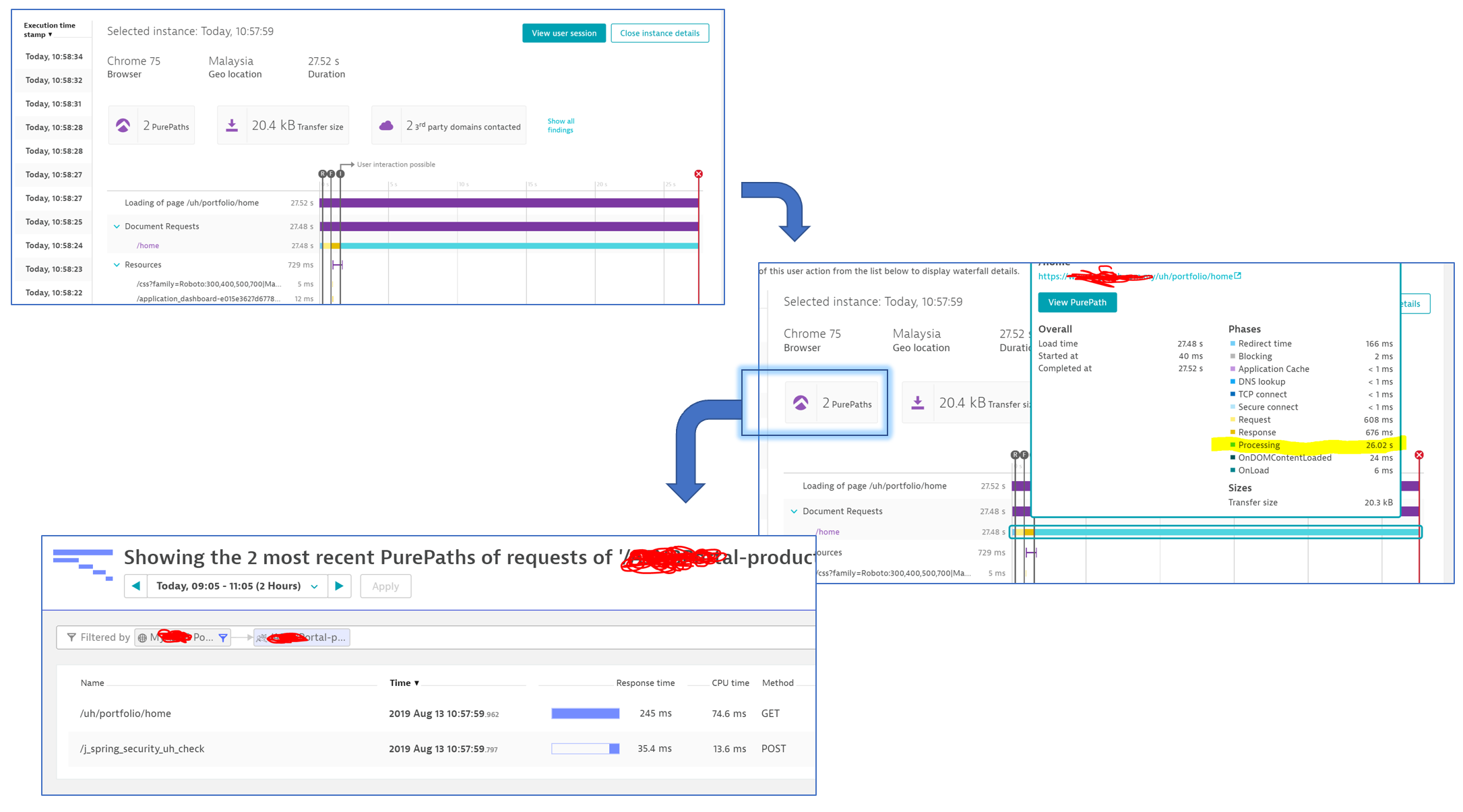This screenshot has height=812, width=1463.
Task: Click the next timeframe arrow button
Action: (x=339, y=586)
